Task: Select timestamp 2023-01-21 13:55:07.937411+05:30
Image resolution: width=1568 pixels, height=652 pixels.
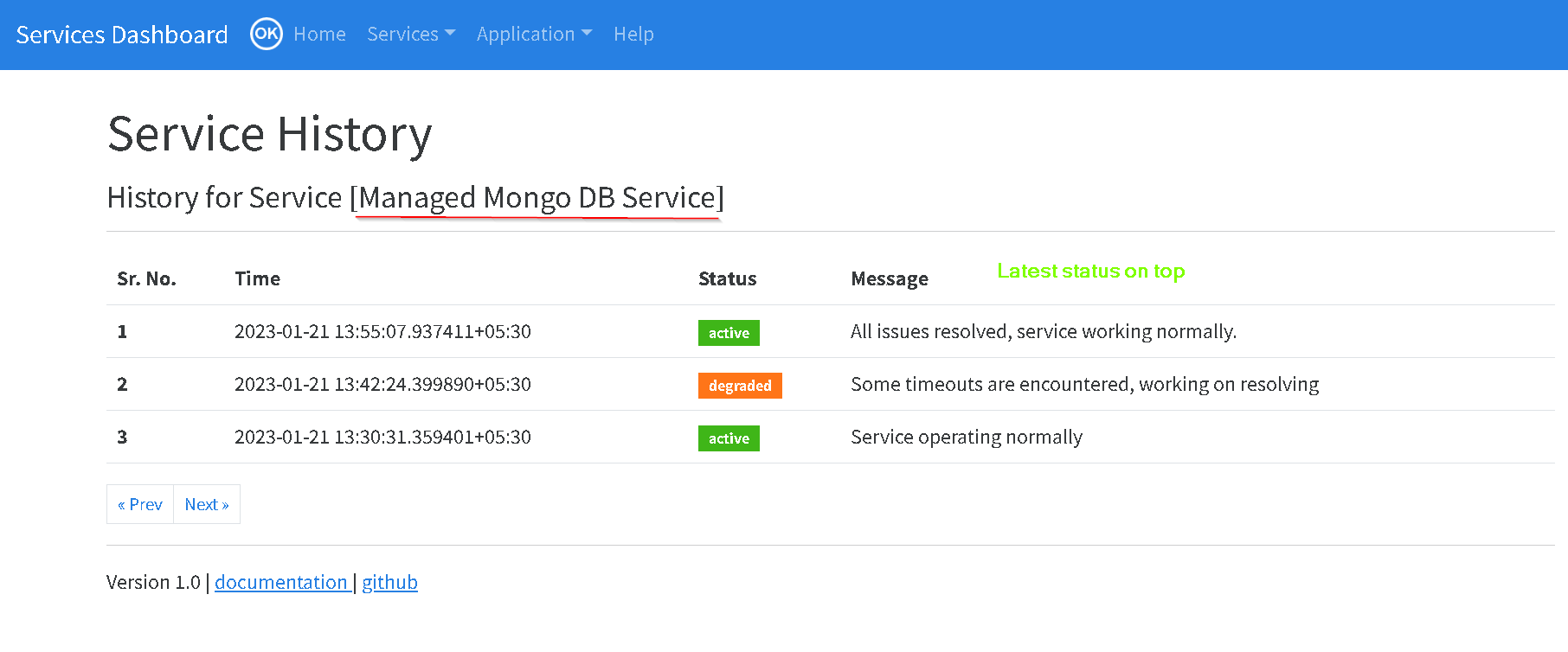Action: point(382,331)
